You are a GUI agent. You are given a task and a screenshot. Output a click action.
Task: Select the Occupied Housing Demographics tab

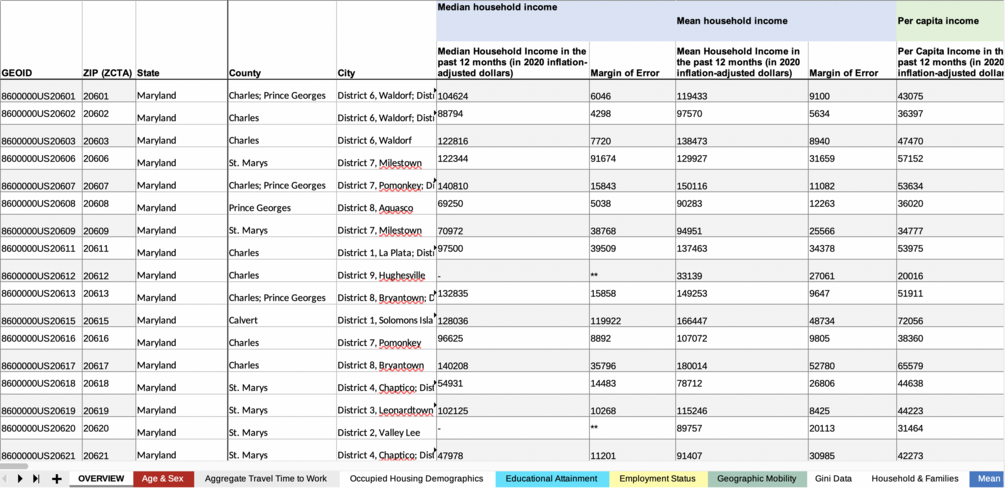(x=417, y=478)
